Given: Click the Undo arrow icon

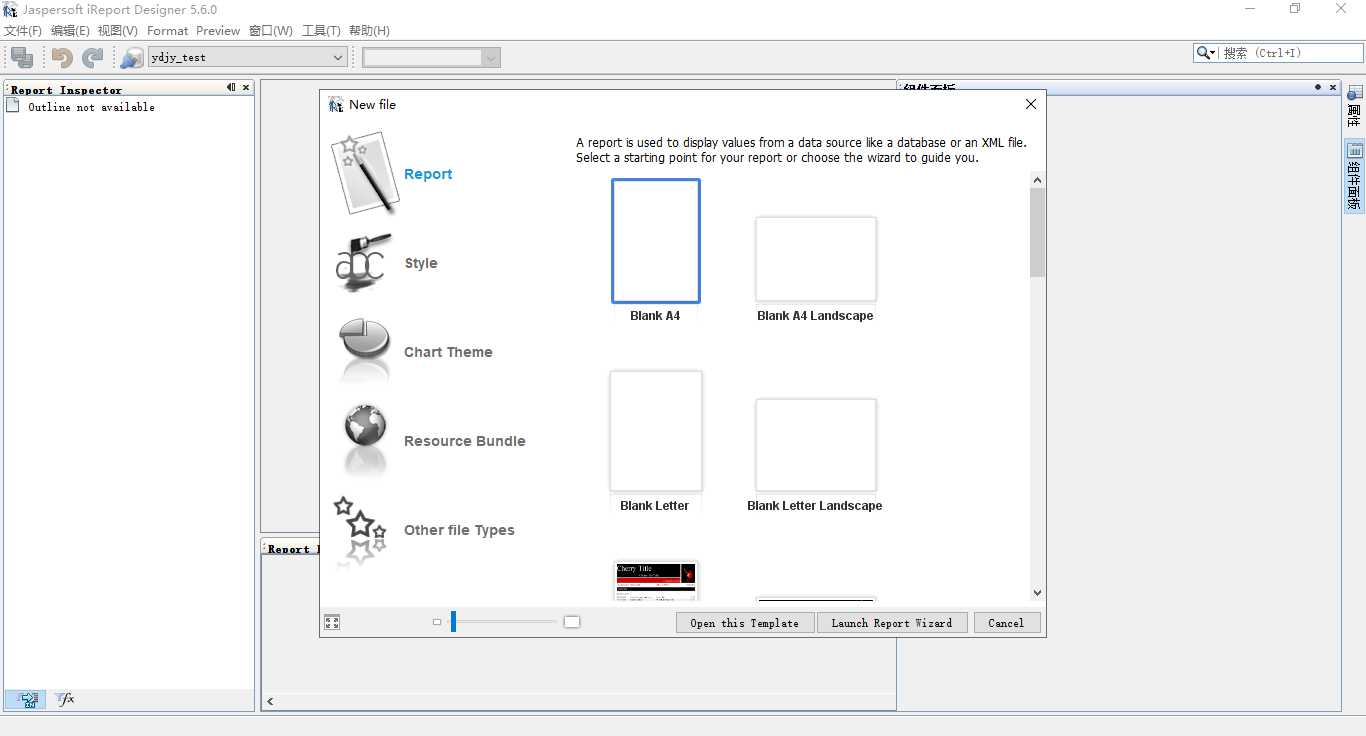Looking at the screenshot, I should click(x=62, y=58).
